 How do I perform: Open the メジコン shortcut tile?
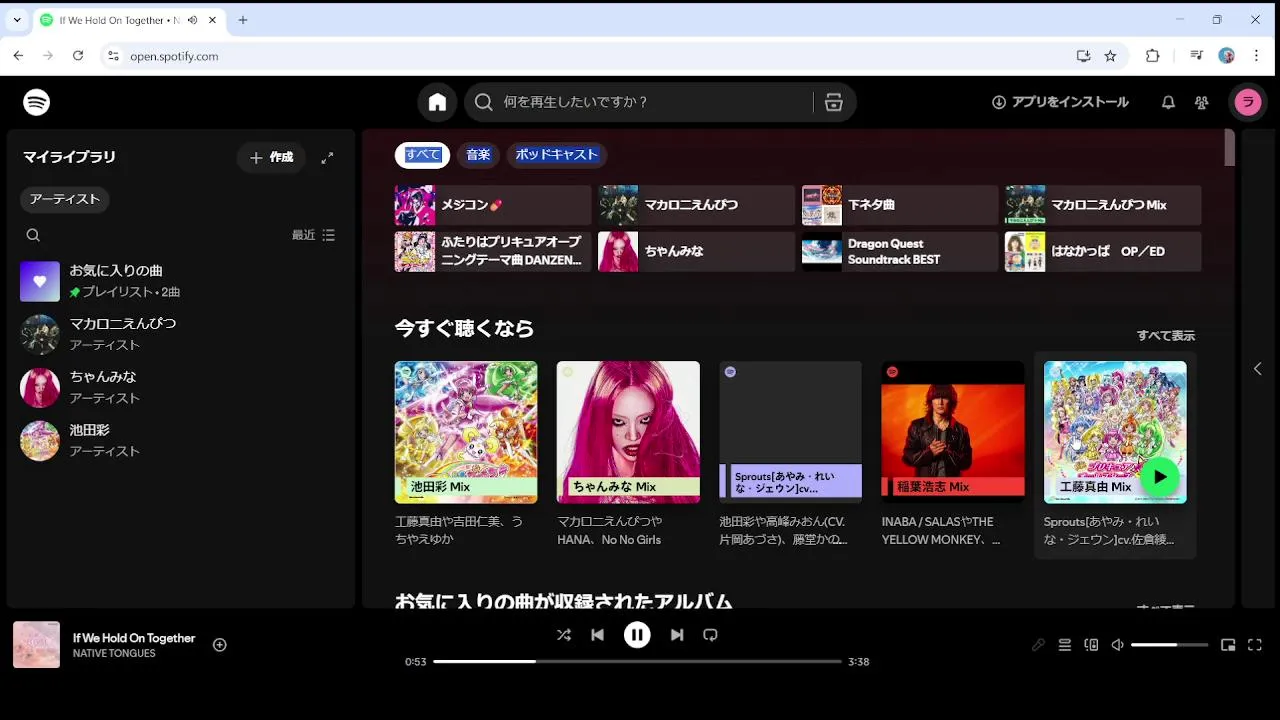point(493,205)
